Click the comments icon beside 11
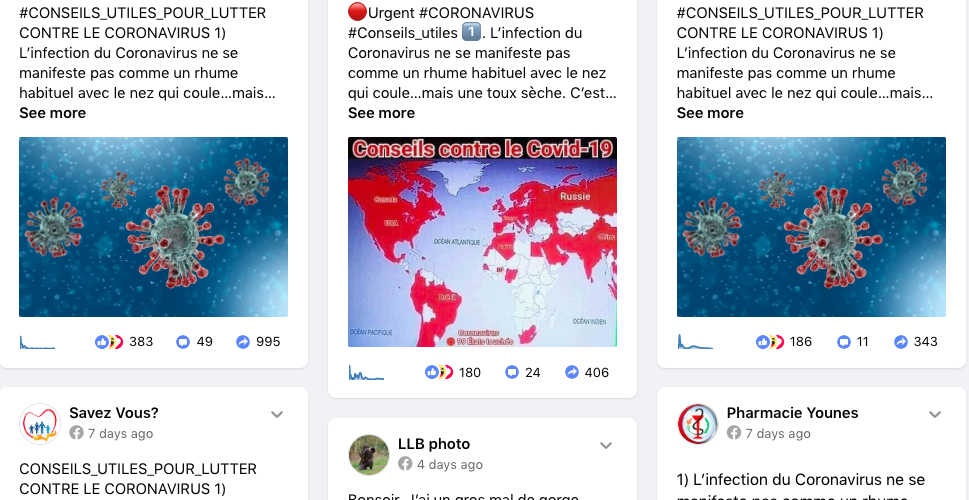The width and height of the screenshot is (969, 500). [x=844, y=342]
